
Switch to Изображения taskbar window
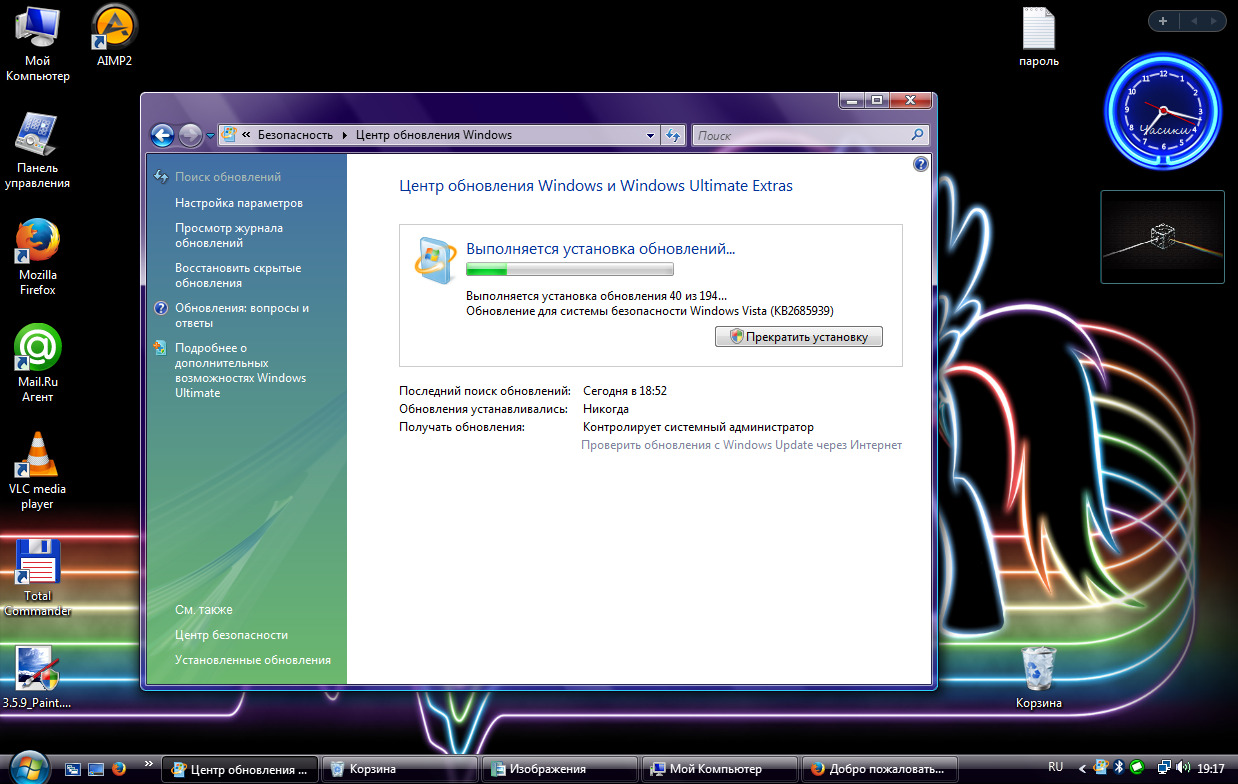(x=560, y=769)
